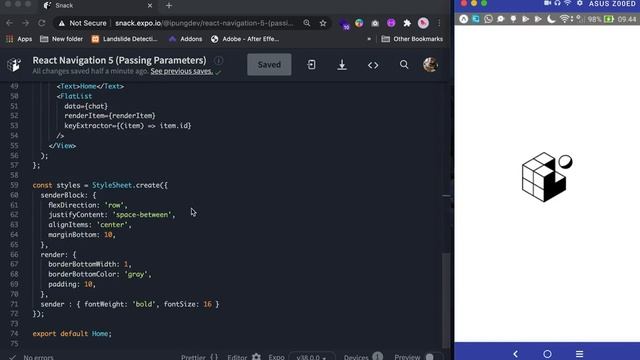Tap Android back button on device mirror
The image size is (640, 360).
pyautogui.click(x=516, y=354)
